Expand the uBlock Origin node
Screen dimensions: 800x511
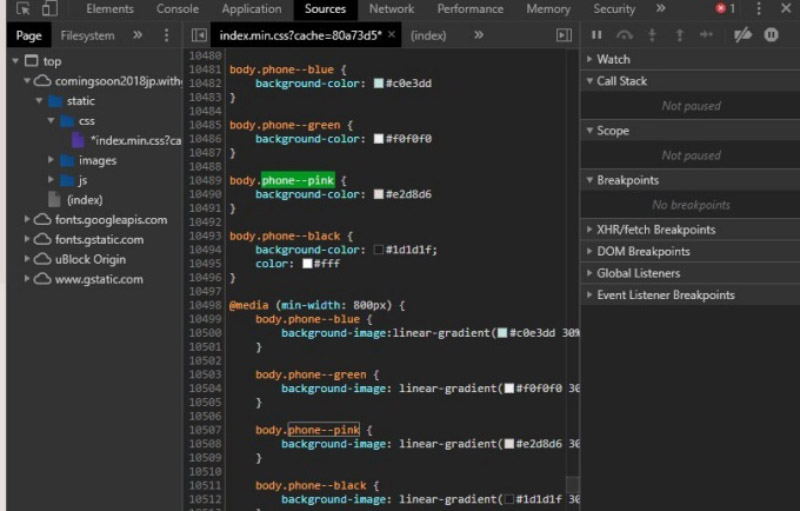[x=27, y=259]
